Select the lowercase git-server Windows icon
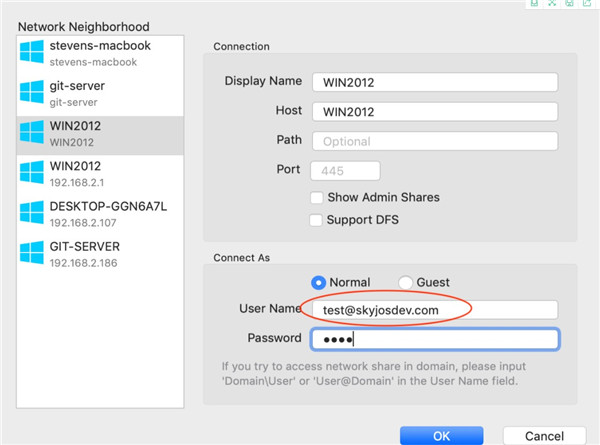Screen dimensions: 600x445 (33, 93)
